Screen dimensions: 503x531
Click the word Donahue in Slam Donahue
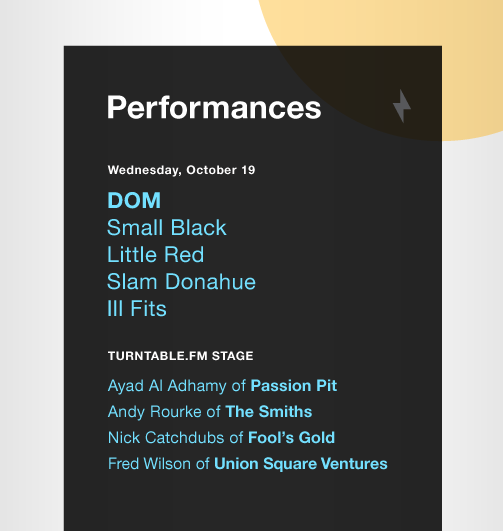211,282
